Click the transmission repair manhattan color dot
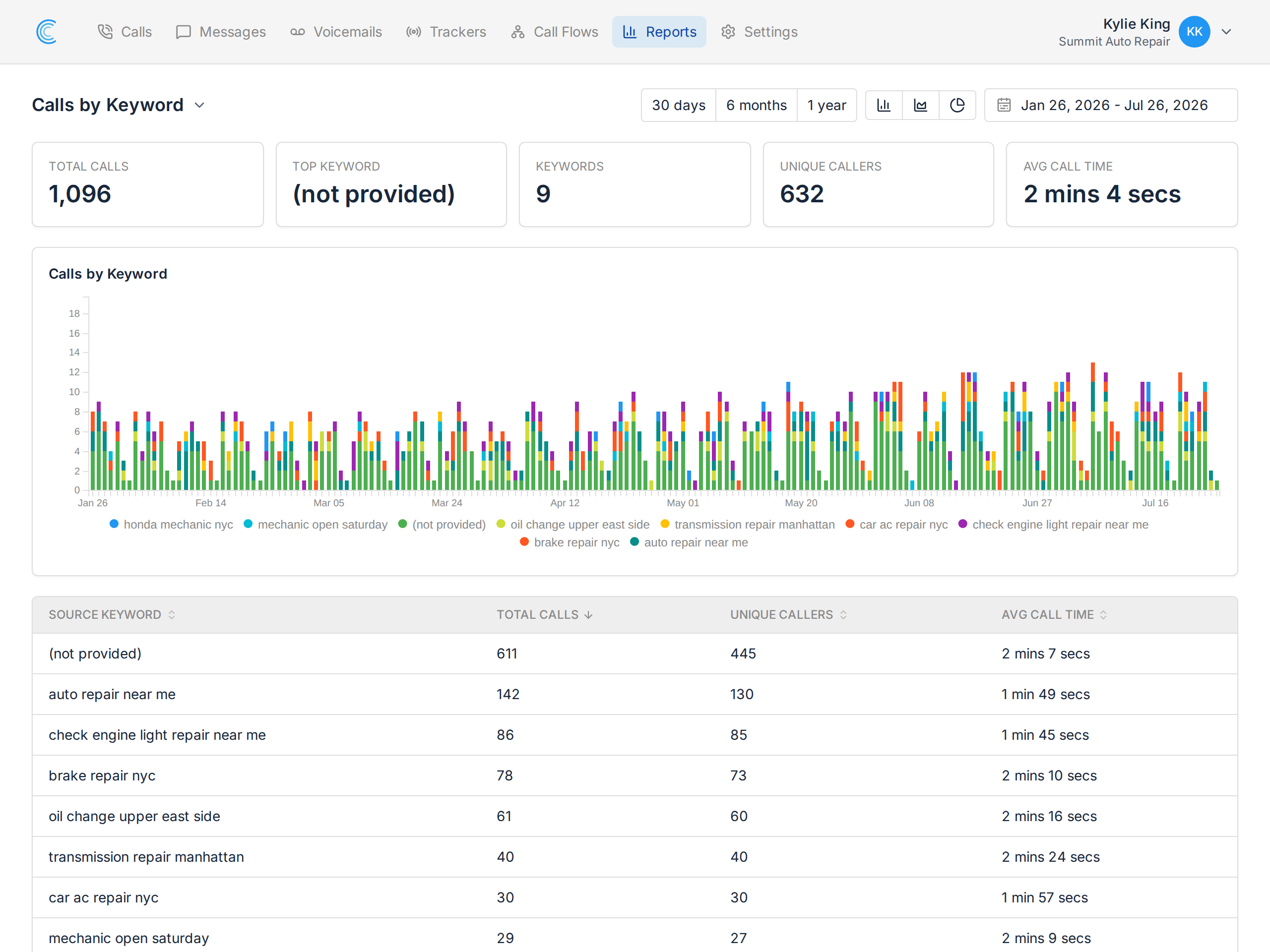The image size is (1270, 952). coord(665,523)
